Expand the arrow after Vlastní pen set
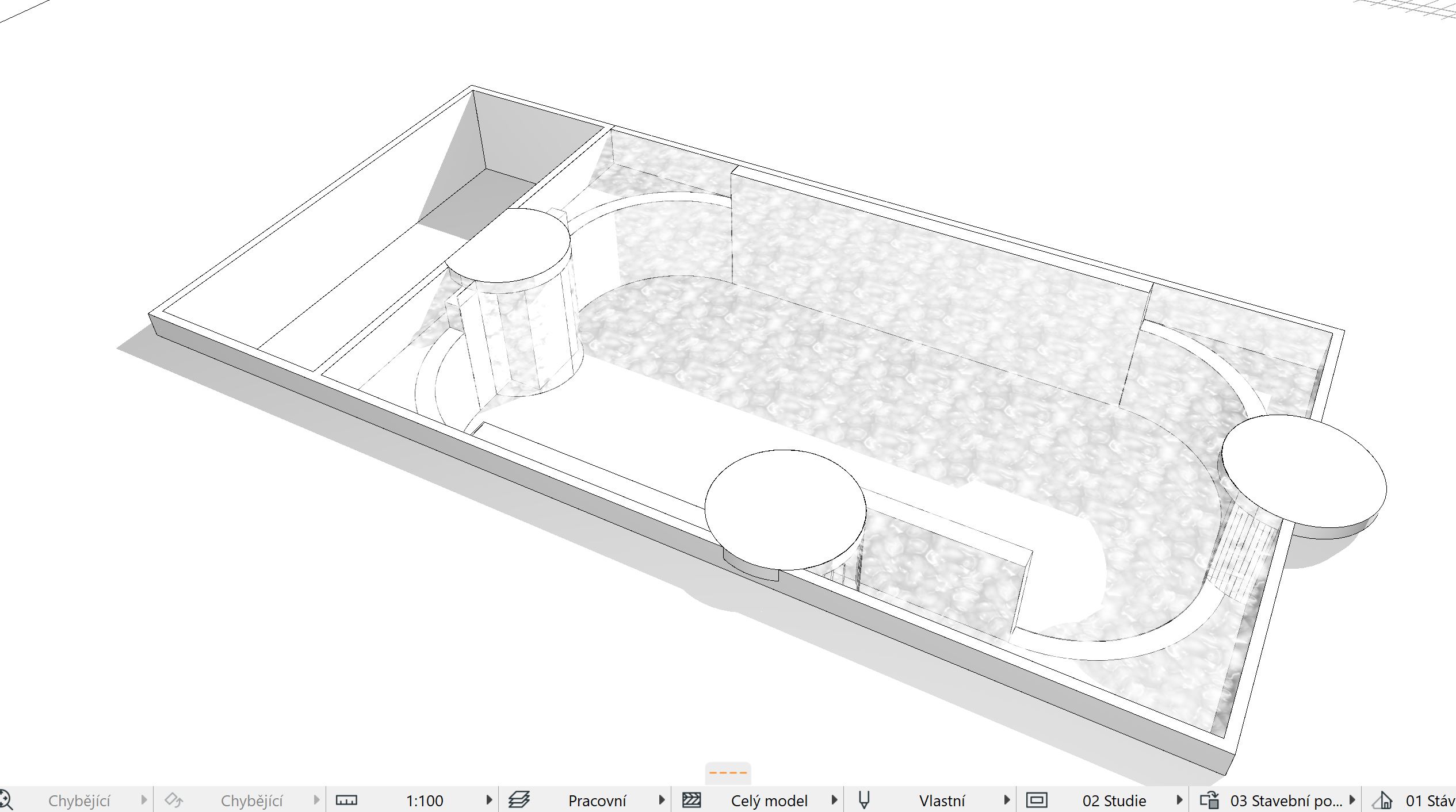 point(1007,800)
